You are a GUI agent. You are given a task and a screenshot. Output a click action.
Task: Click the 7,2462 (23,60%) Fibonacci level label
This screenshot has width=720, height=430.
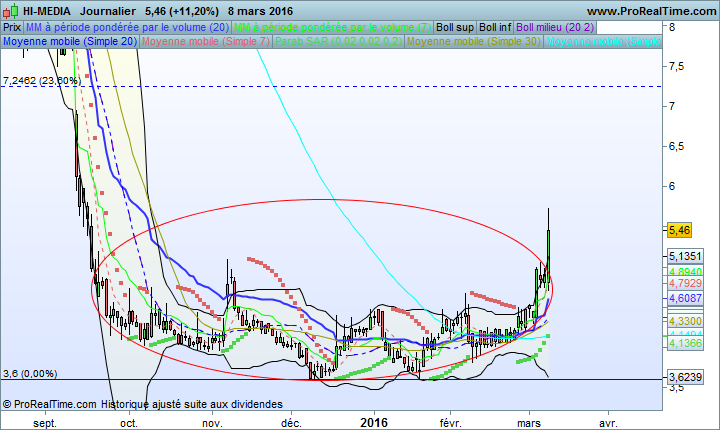[42, 81]
